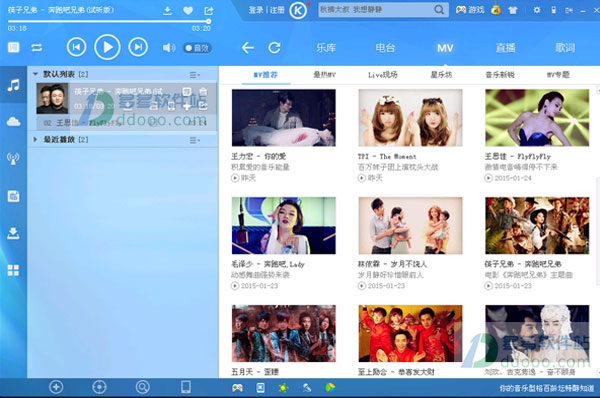Click the current song album cover
Image resolution: width=600 pixels, height=398 pixels.
pos(52,99)
